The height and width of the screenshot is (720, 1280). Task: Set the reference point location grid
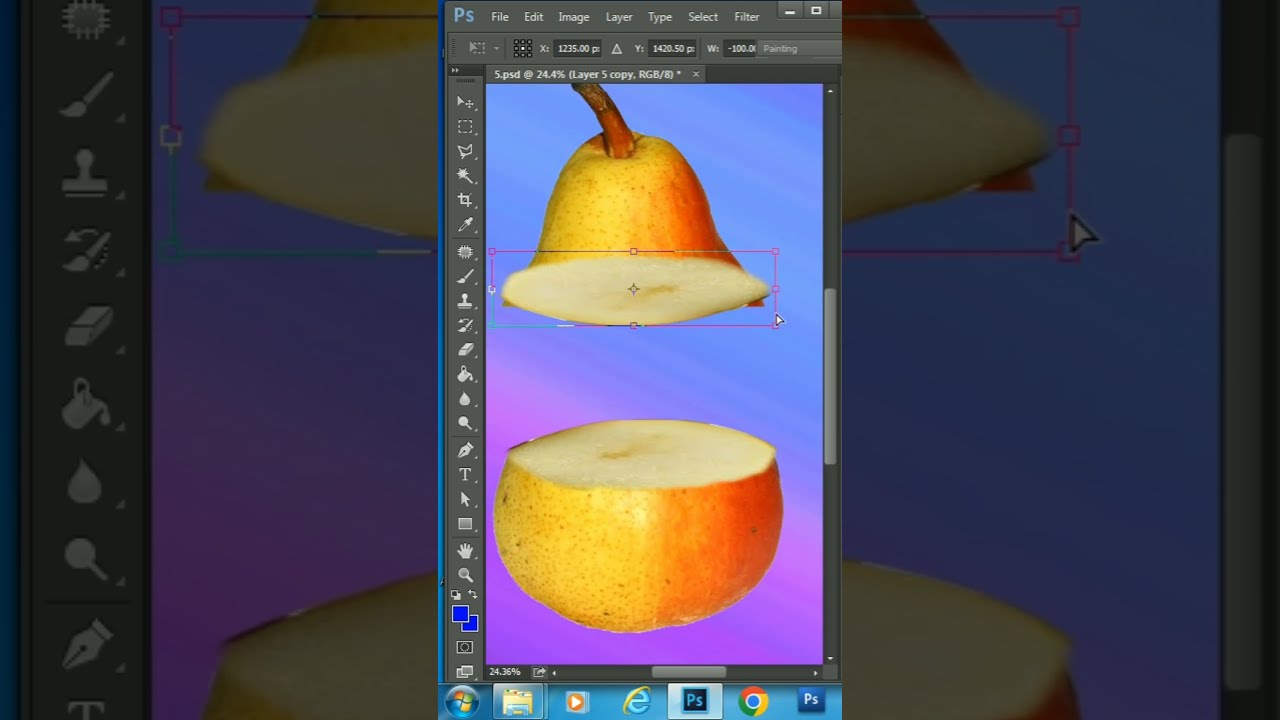522,48
